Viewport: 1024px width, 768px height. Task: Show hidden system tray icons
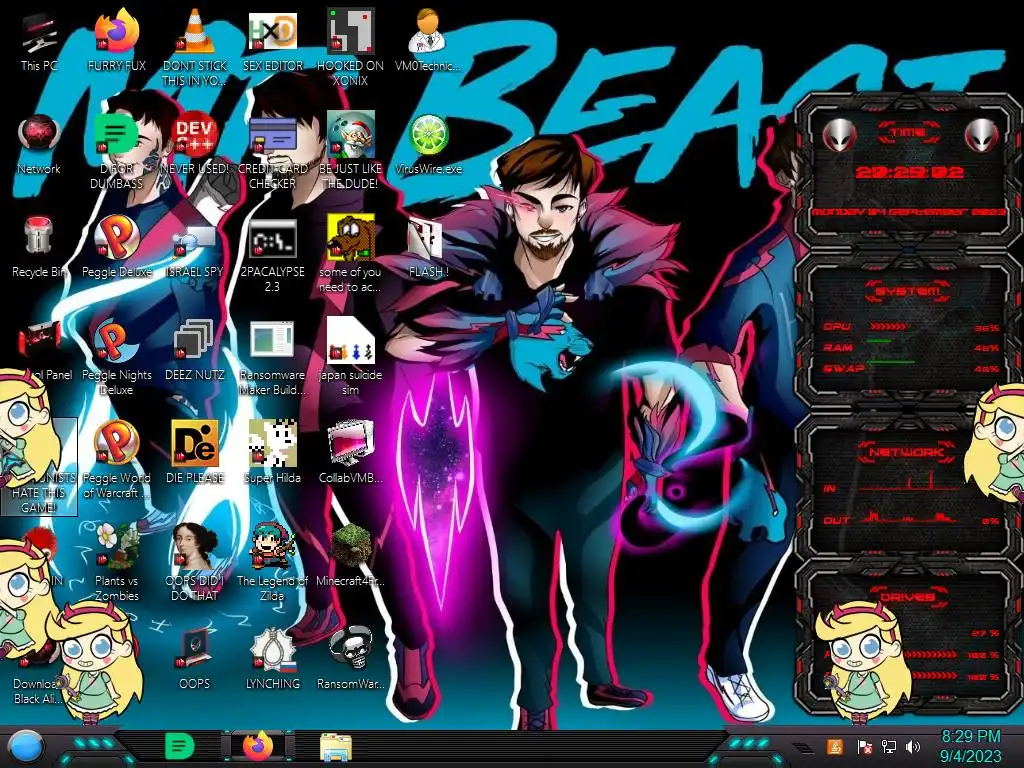tap(803, 747)
